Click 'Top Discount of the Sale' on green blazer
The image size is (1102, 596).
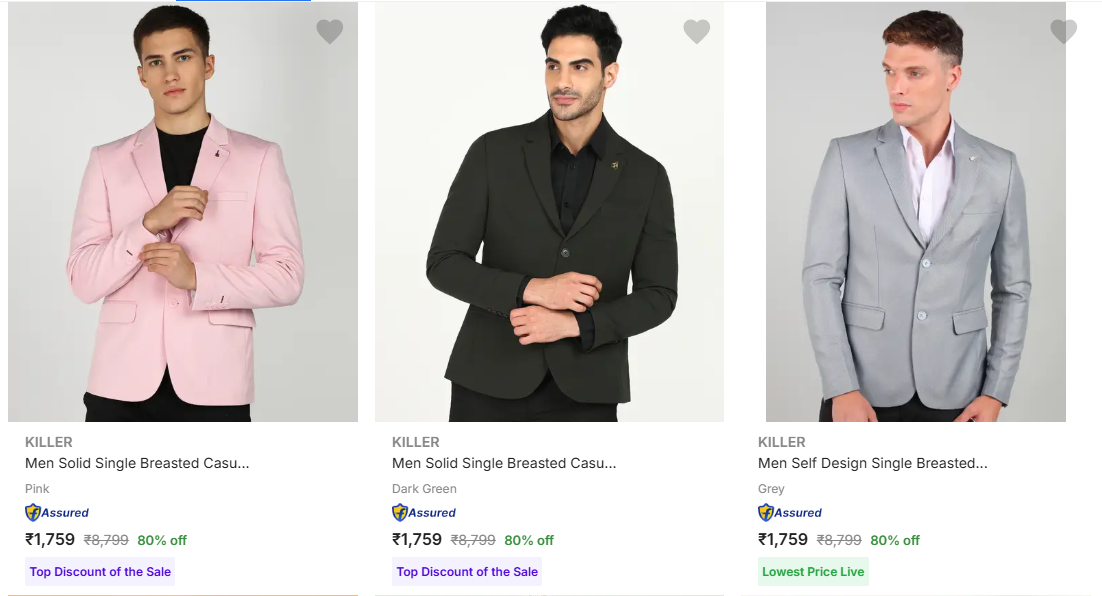click(467, 572)
